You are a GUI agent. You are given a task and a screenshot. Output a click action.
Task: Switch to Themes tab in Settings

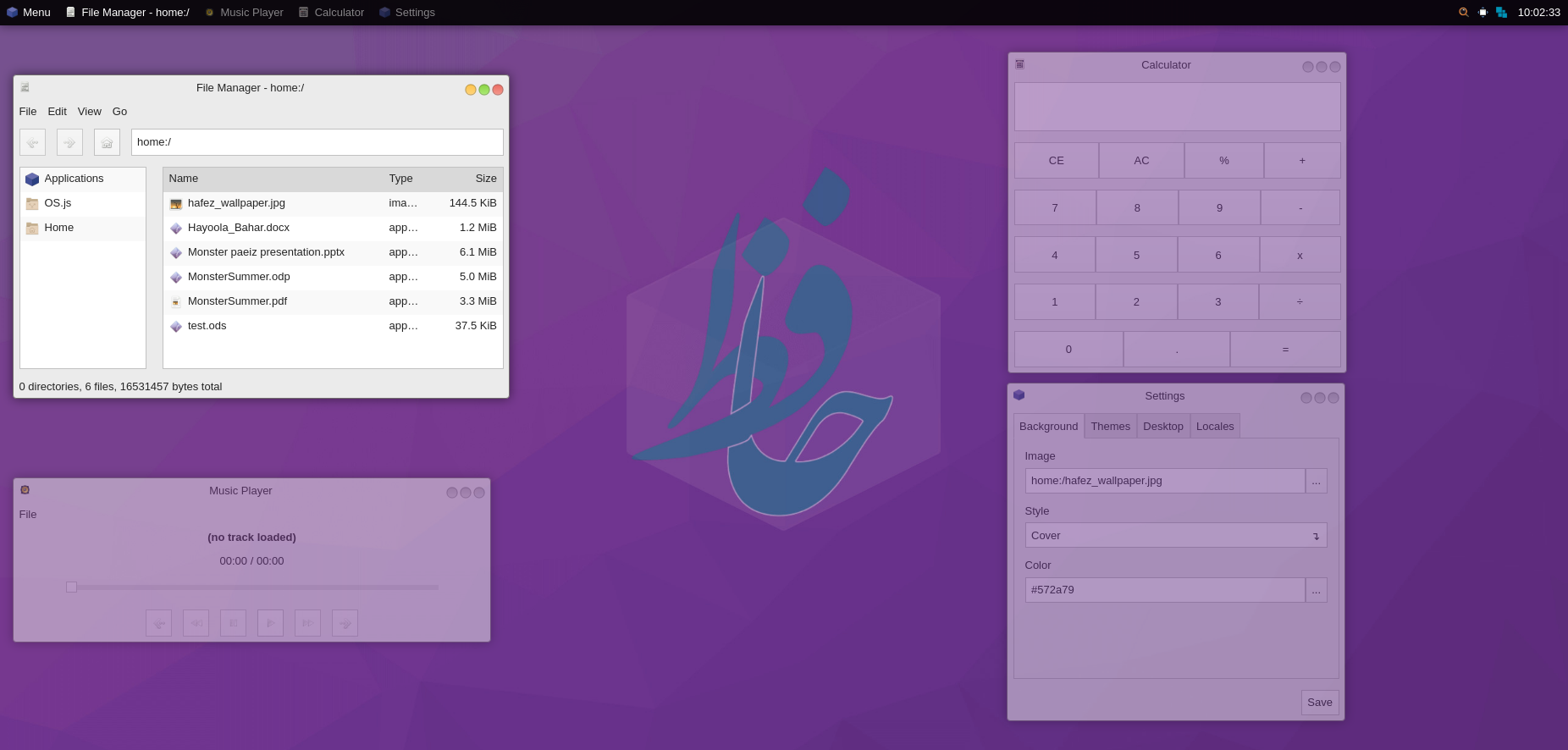click(1111, 426)
